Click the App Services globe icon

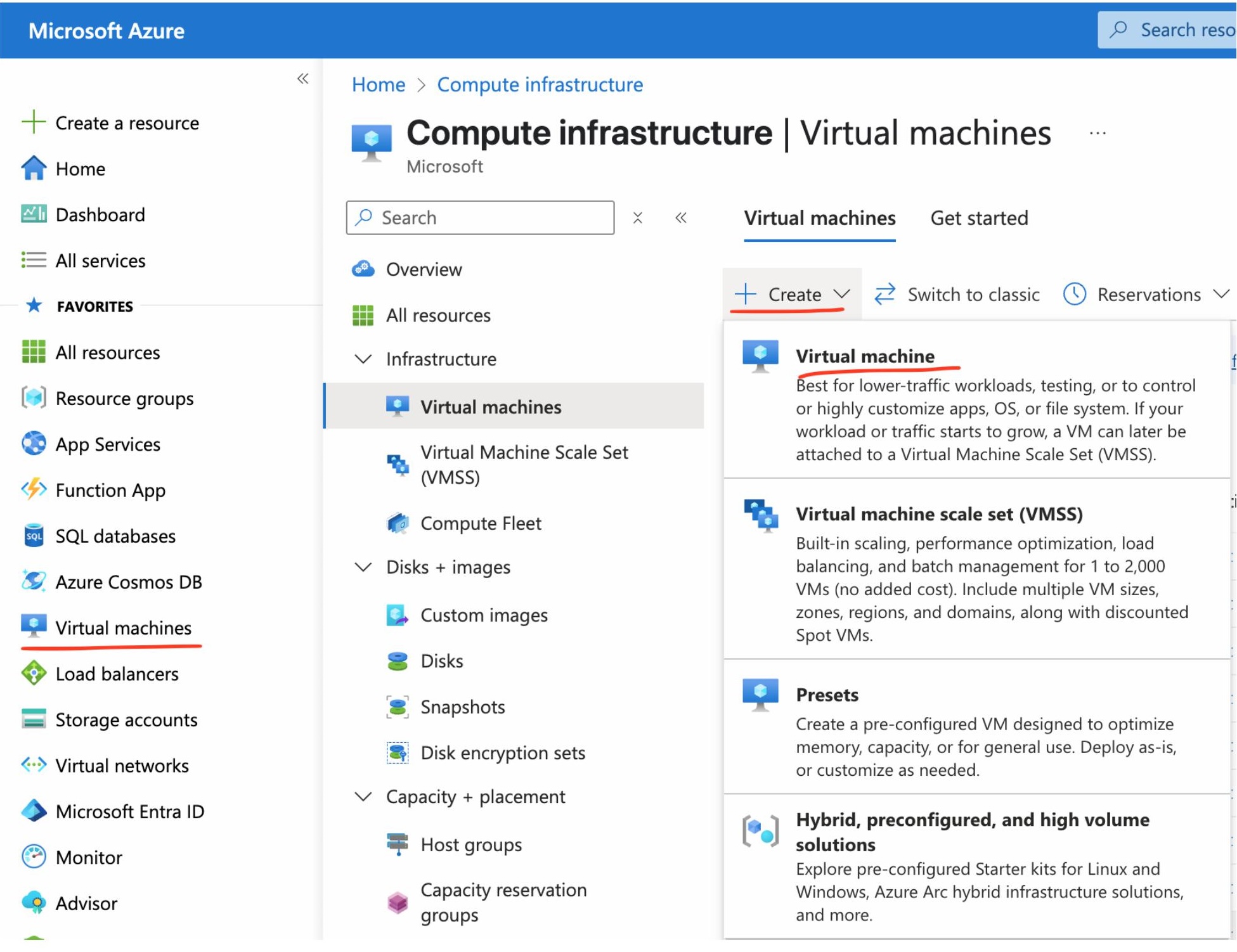click(34, 444)
